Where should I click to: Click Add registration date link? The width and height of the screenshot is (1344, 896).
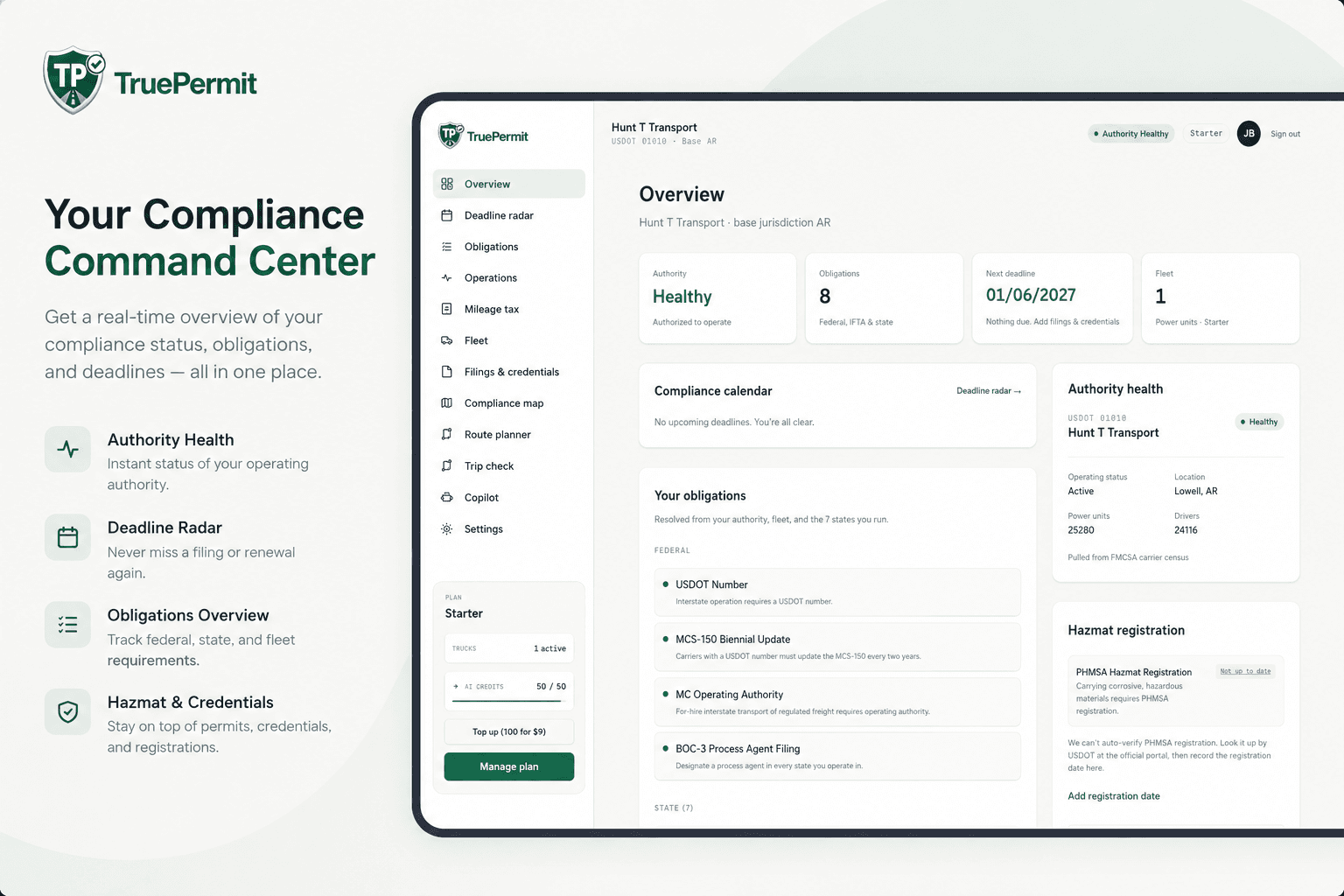click(1114, 796)
